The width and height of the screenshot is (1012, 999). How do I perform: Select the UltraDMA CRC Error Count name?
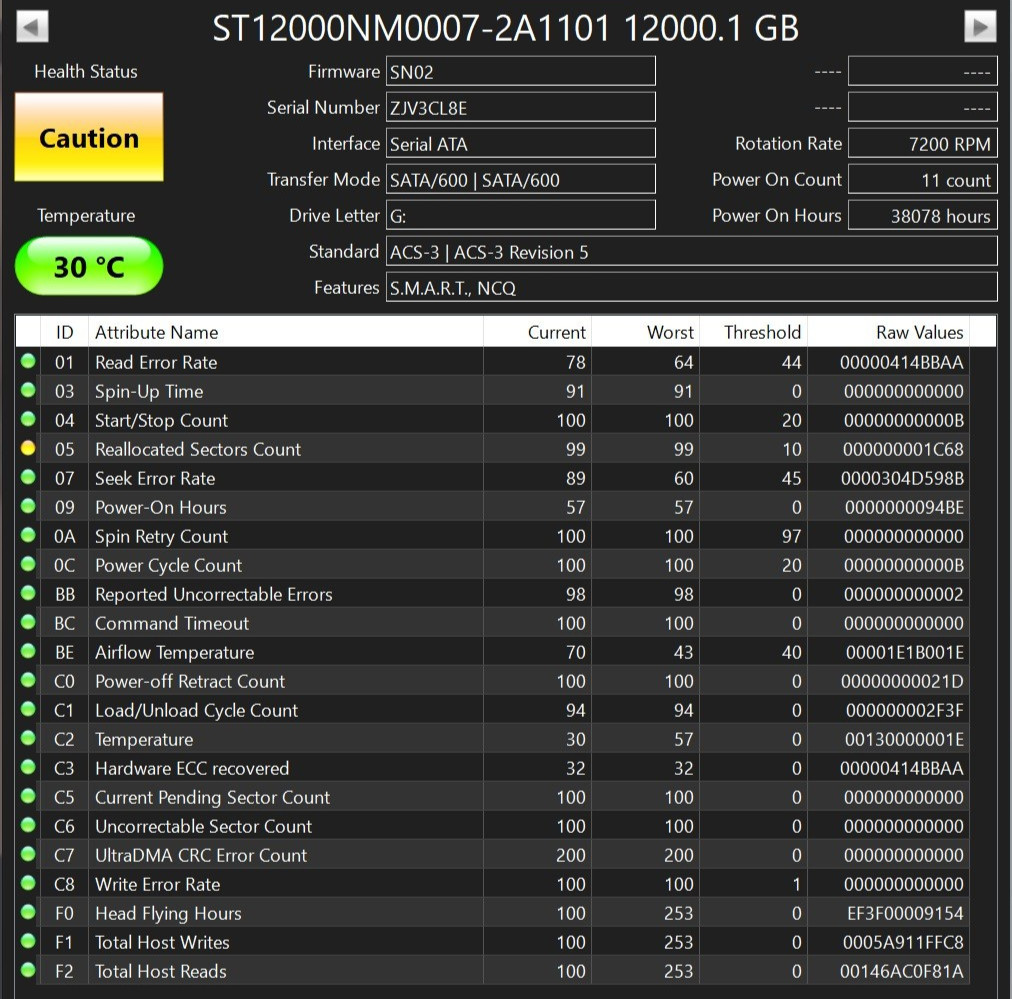pyautogui.click(x=201, y=855)
